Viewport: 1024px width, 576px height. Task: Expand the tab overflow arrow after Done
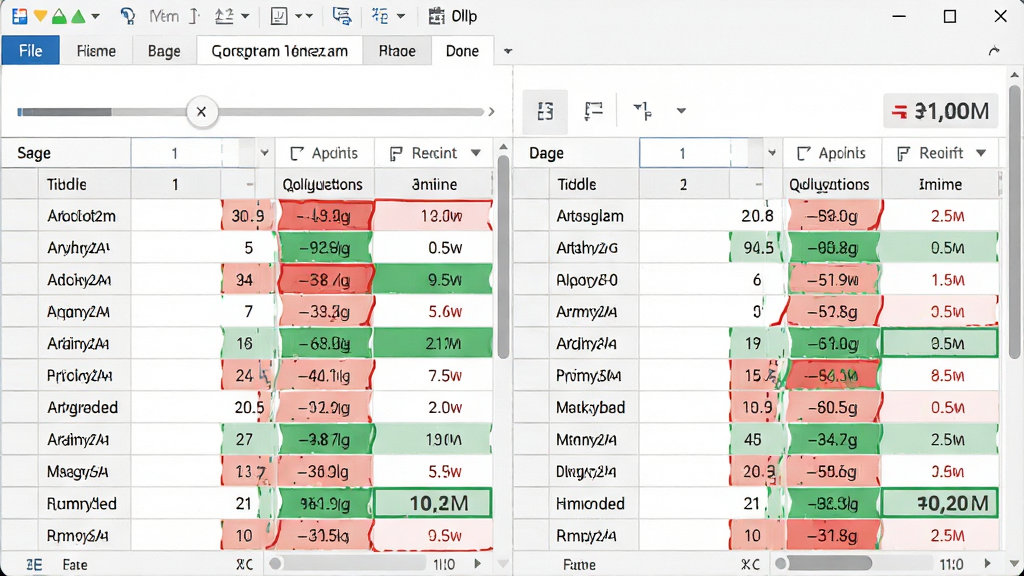click(x=507, y=51)
